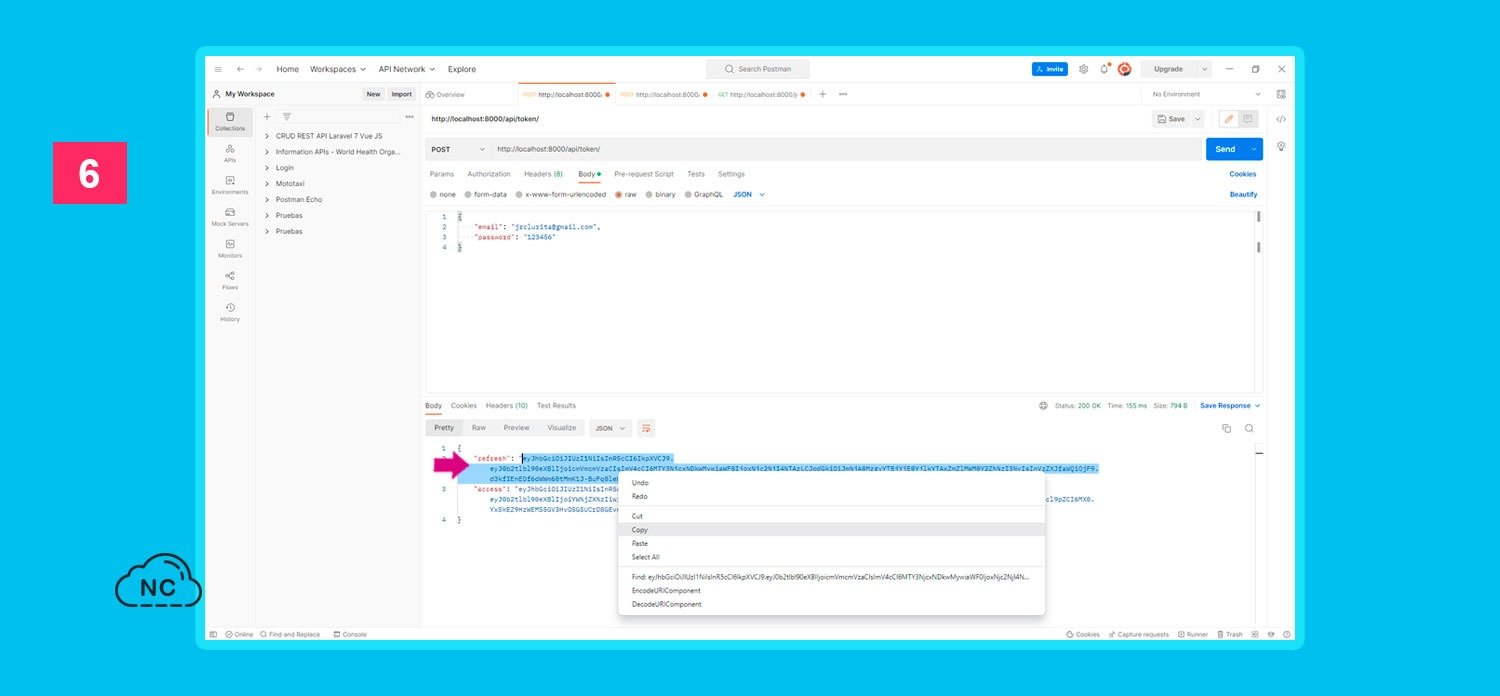Click the Beautify link
This screenshot has height=696, width=1500.
pos(1244,194)
